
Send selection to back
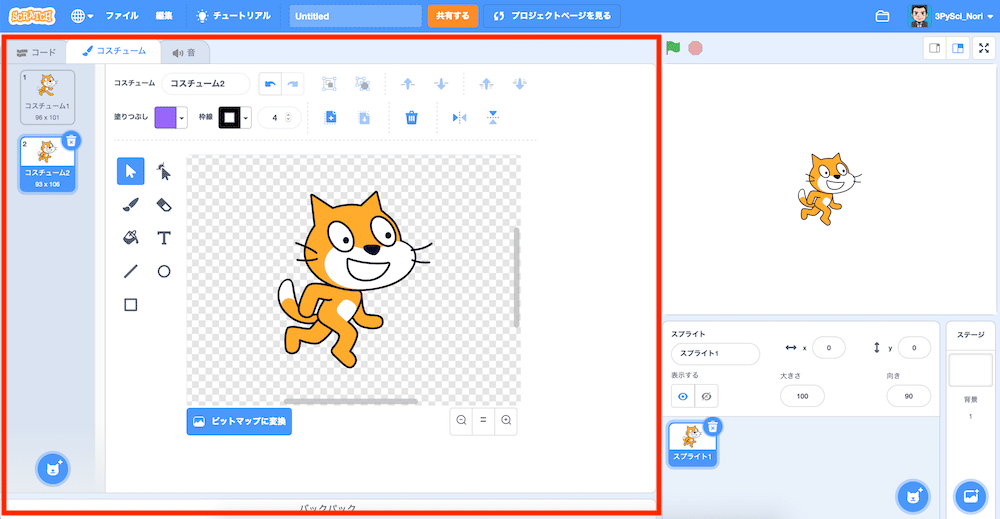click(x=520, y=84)
